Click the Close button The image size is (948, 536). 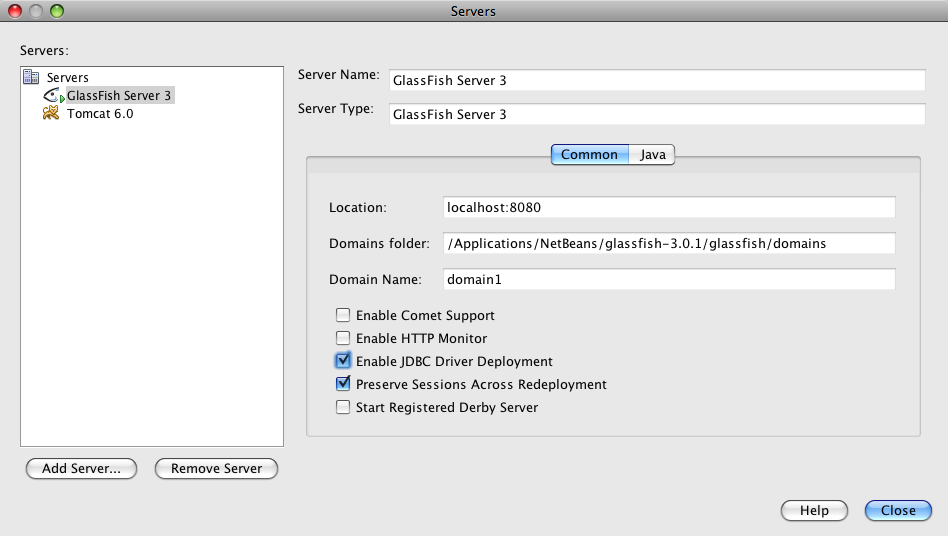click(x=897, y=510)
